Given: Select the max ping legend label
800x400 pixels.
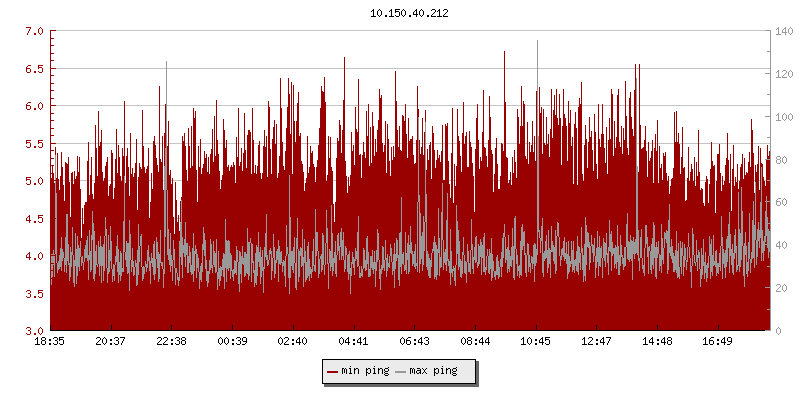Looking at the screenshot, I should [x=433, y=371].
